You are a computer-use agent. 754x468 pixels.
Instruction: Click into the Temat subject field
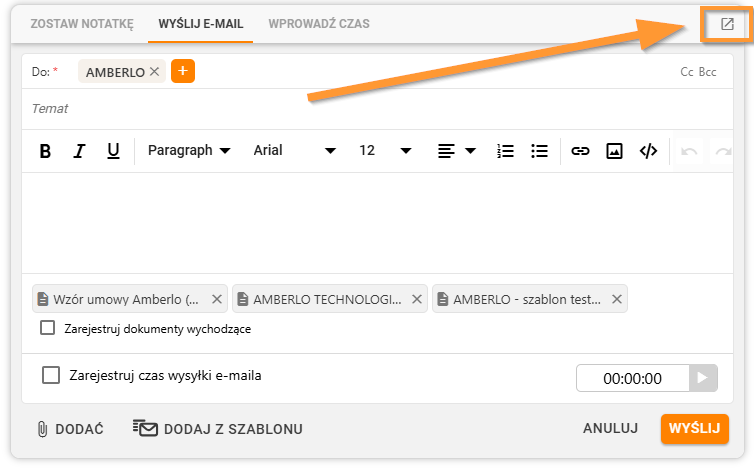(x=377, y=109)
